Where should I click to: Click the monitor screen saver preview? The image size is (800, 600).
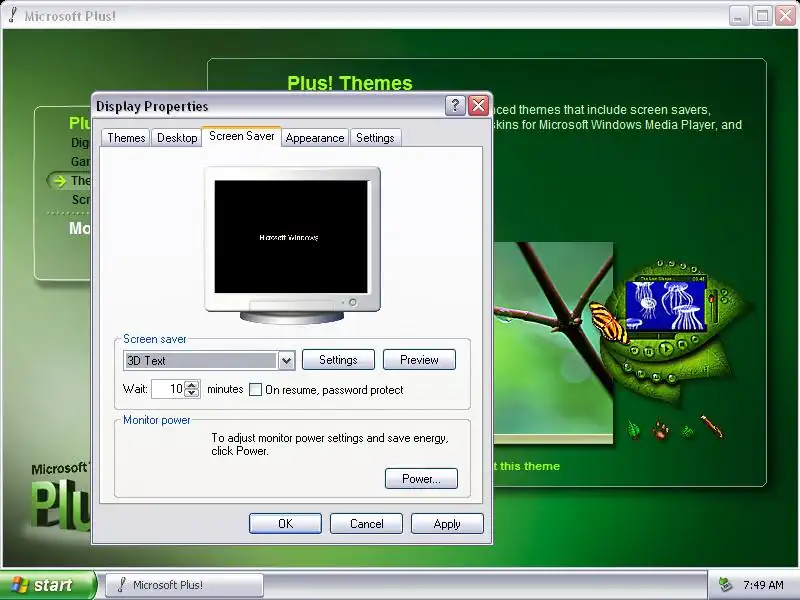click(291, 237)
